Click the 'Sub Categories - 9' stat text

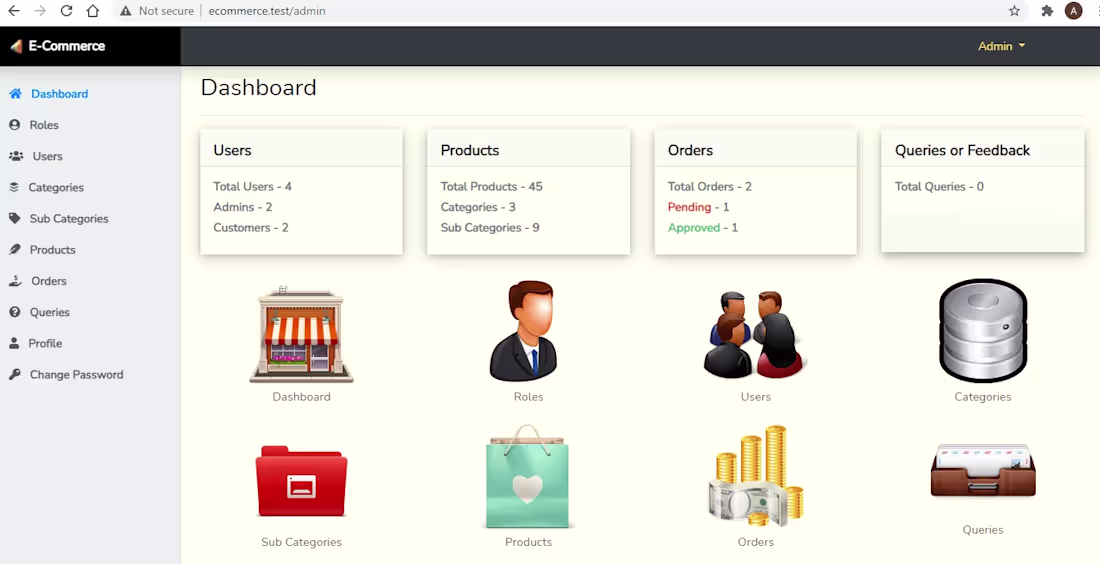coord(490,227)
